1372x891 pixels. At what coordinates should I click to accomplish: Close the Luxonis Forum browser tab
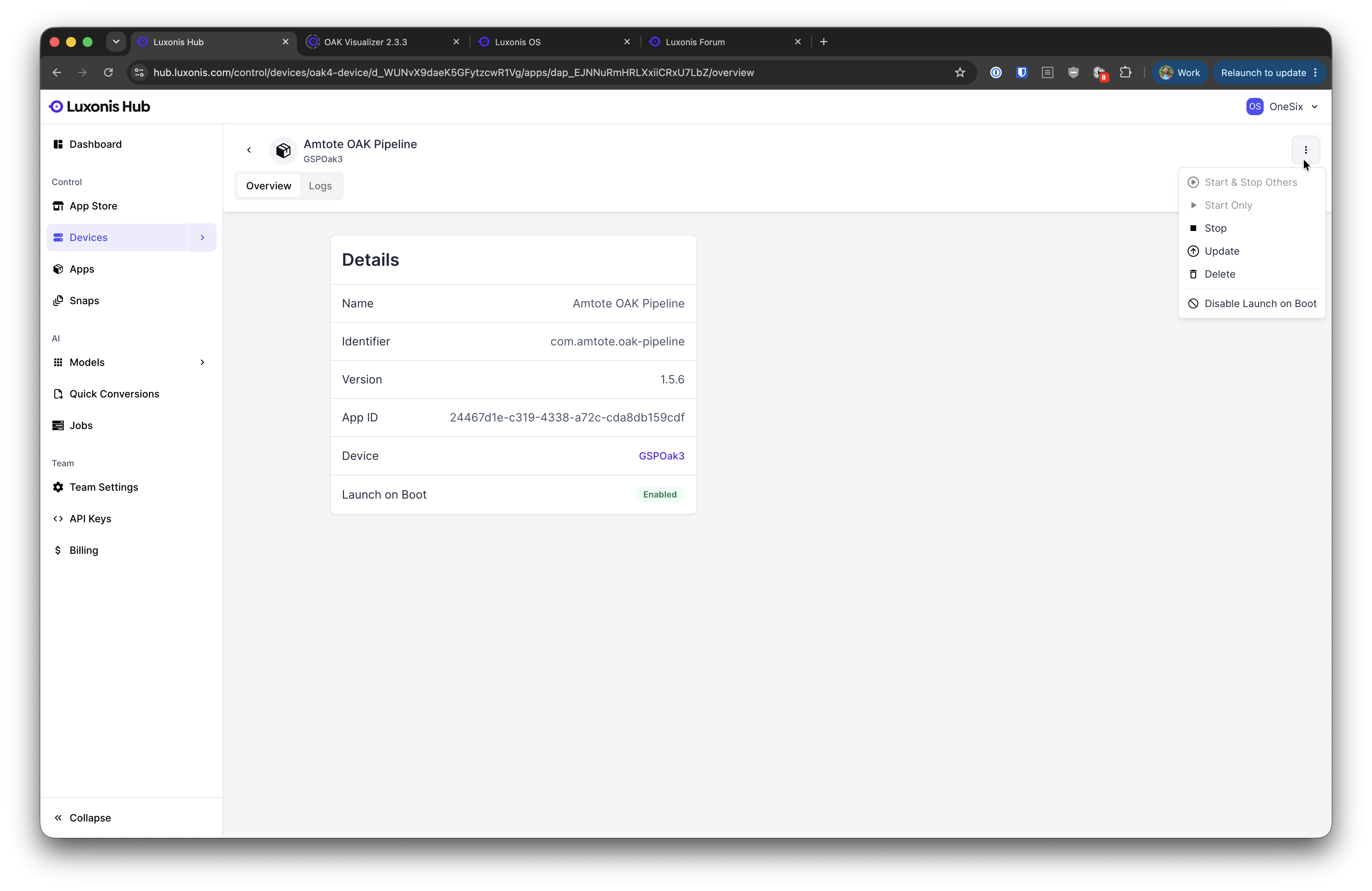(798, 42)
